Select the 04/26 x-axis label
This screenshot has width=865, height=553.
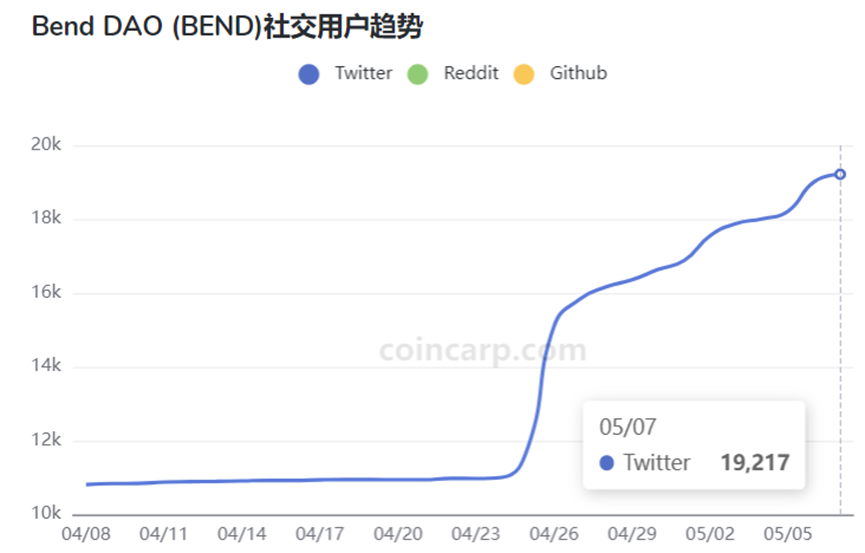[x=554, y=534]
